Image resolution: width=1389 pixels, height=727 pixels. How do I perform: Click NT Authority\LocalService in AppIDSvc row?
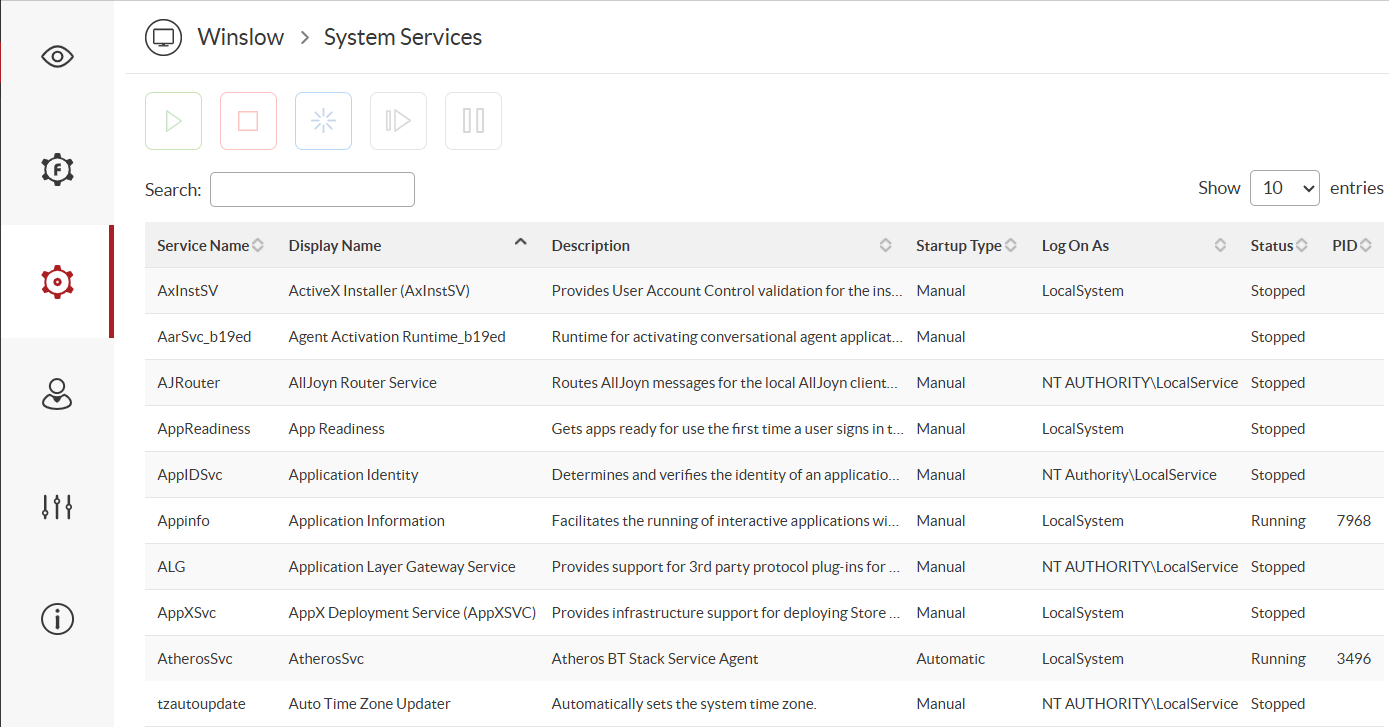pos(1129,475)
